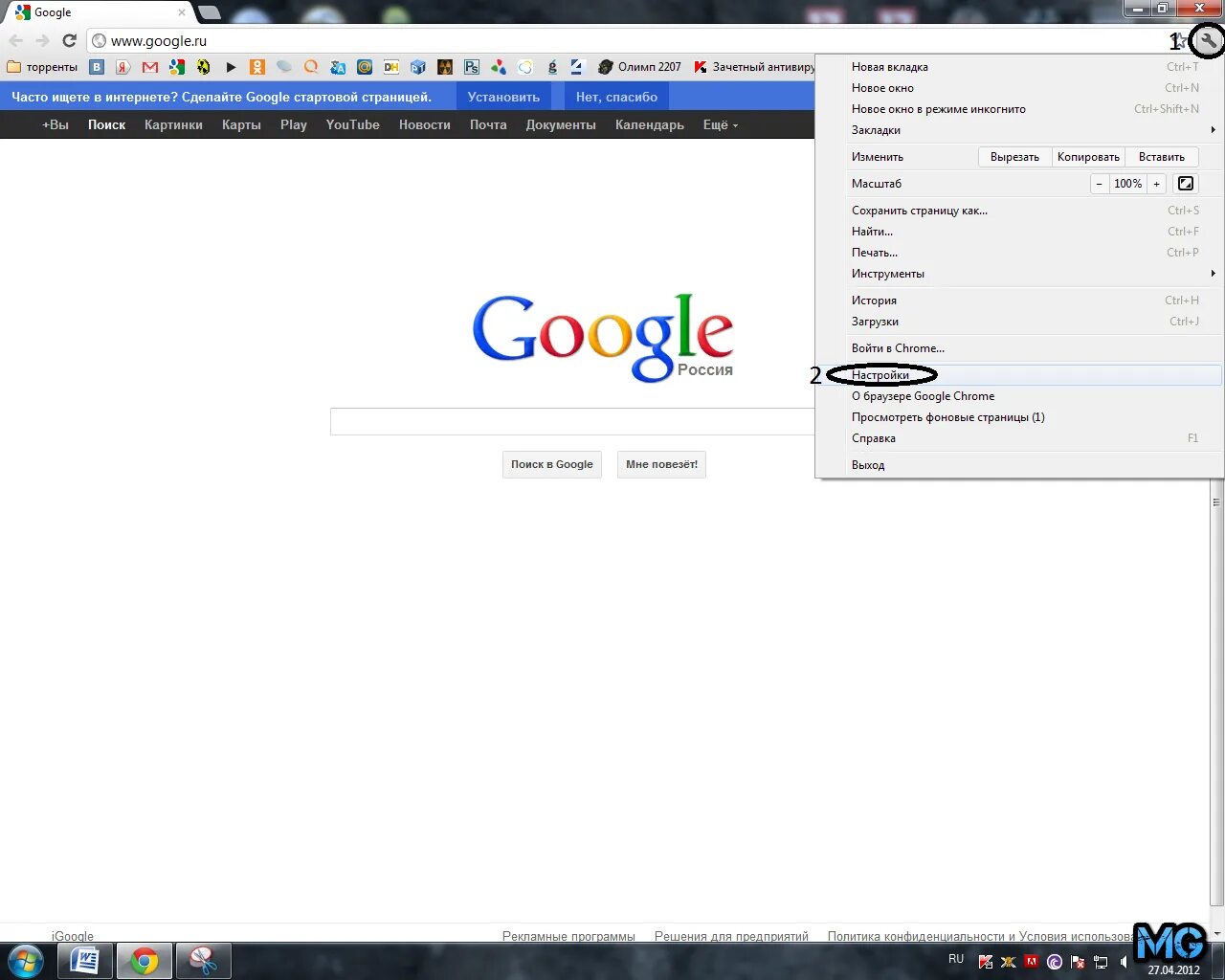Select Печать menu item

tap(1019, 253)
